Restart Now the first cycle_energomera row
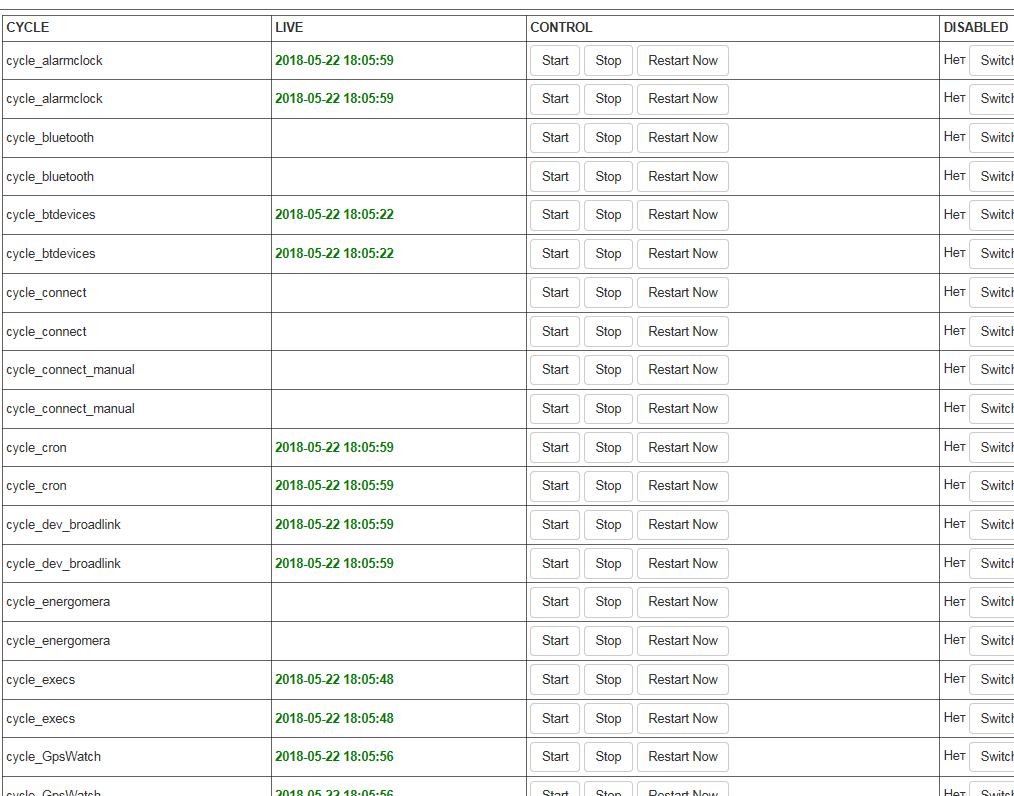The image size is (1014, 796). pos(682,602)
